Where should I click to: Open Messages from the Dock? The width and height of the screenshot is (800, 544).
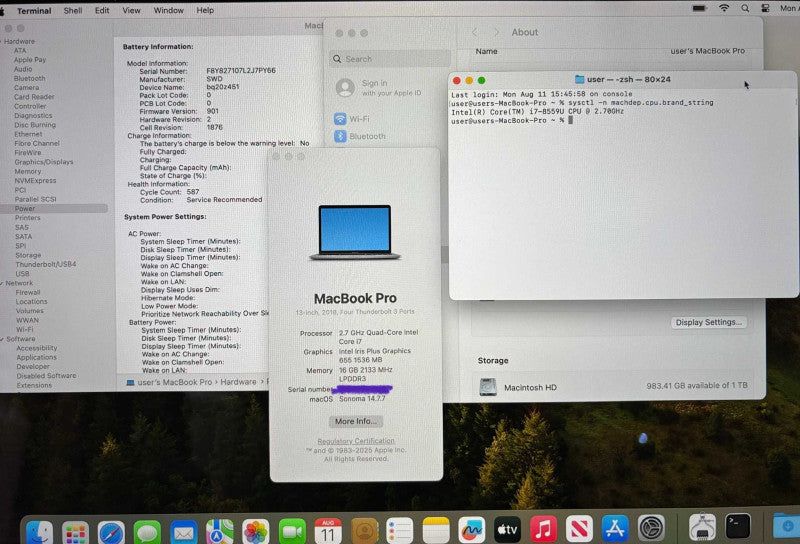coord(147,532)
